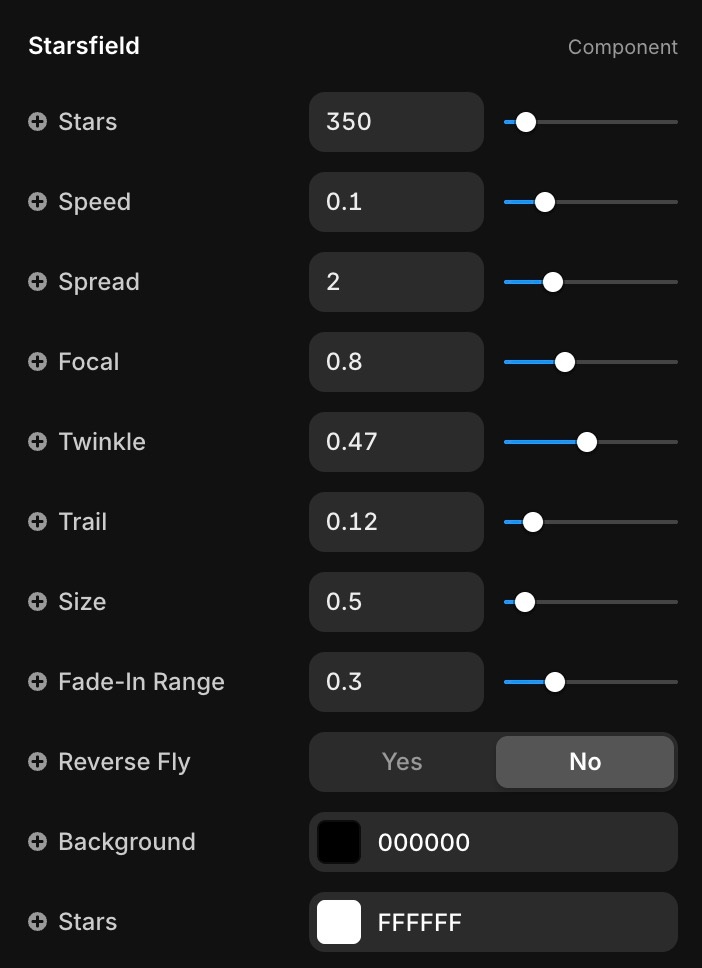This screenshot has height=968, width=702.
Task: Click the plus icon beside Reverse Fly
Action: point(38,762)
